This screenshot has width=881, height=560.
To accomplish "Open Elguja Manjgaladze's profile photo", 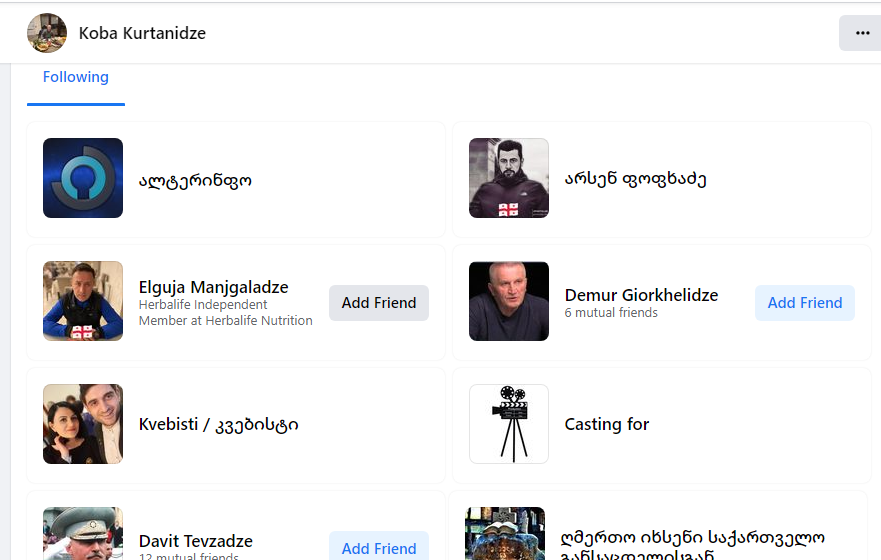I will tap(83, 301).
